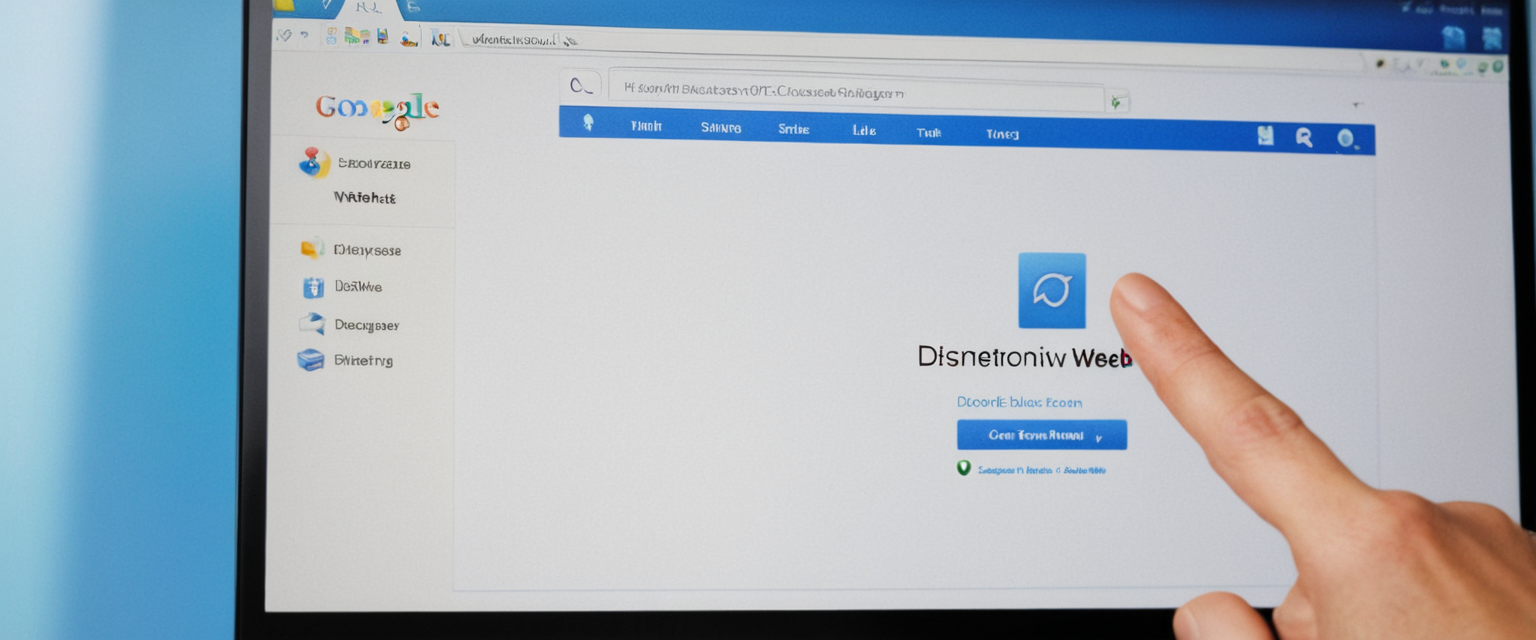Select the second menu item in the blue navbar
Screen dimensions: 1536x640
point(720,127)
